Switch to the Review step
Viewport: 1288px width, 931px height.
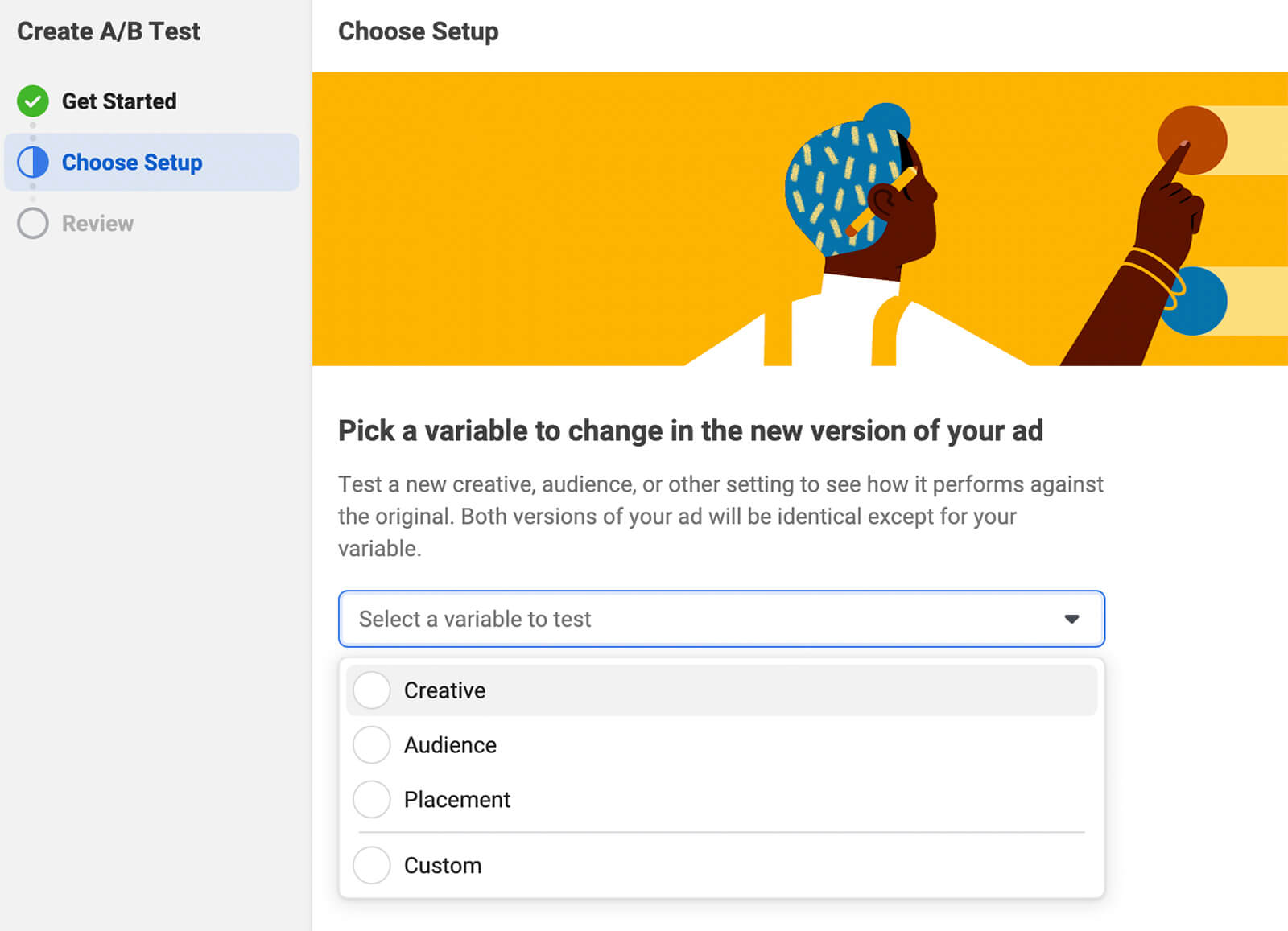pyautogui.click(x=97, y=224)
